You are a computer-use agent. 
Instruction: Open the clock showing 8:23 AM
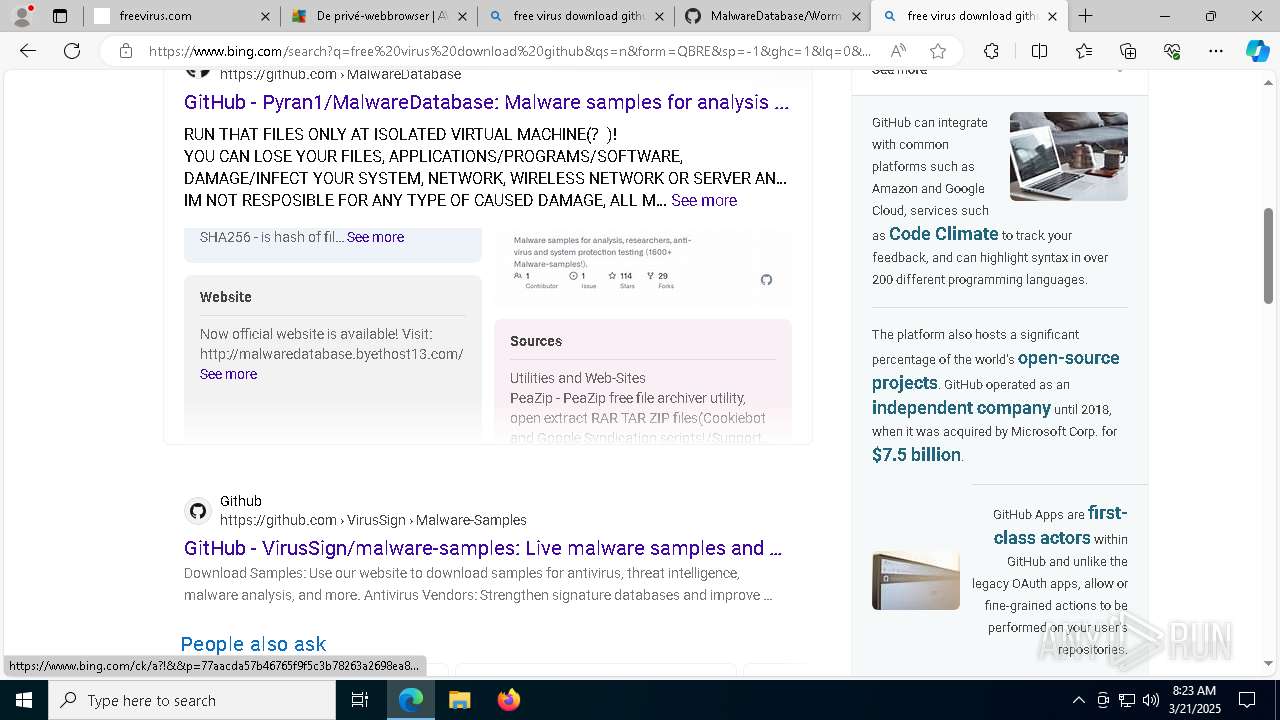(1194, 700)
